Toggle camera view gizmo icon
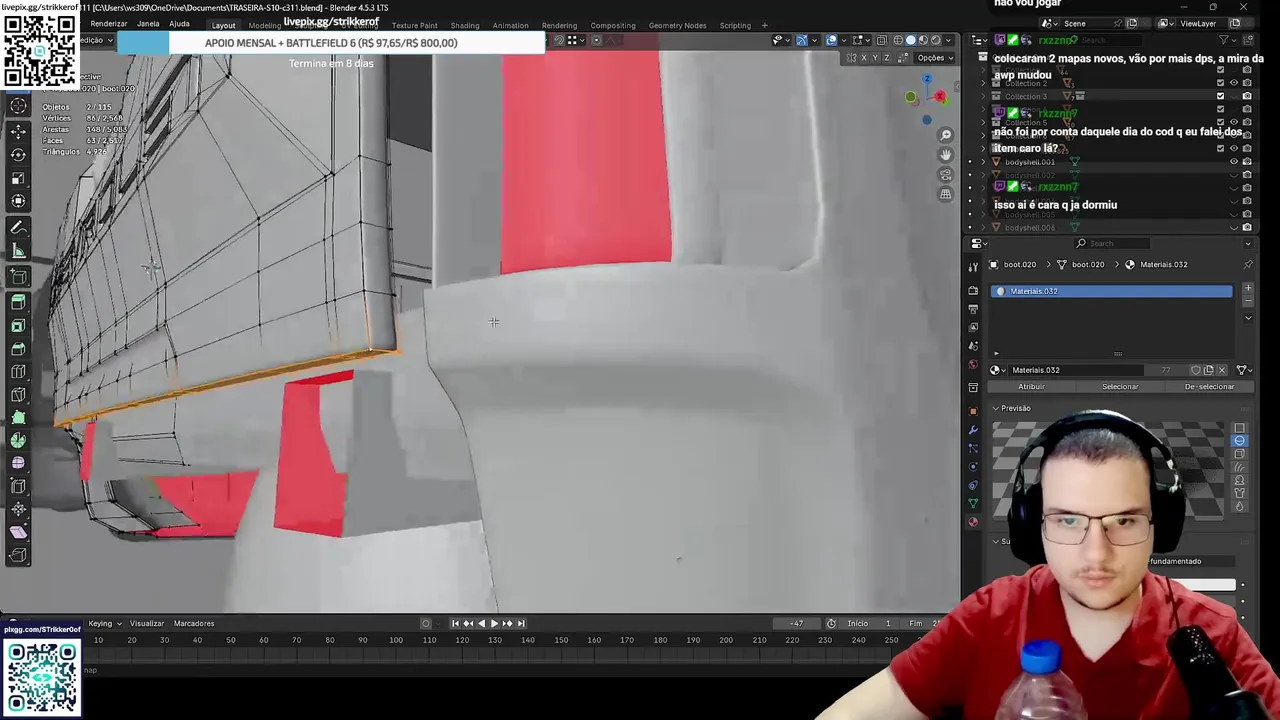This screenshot has width=1280, height=720. [946, 175]
